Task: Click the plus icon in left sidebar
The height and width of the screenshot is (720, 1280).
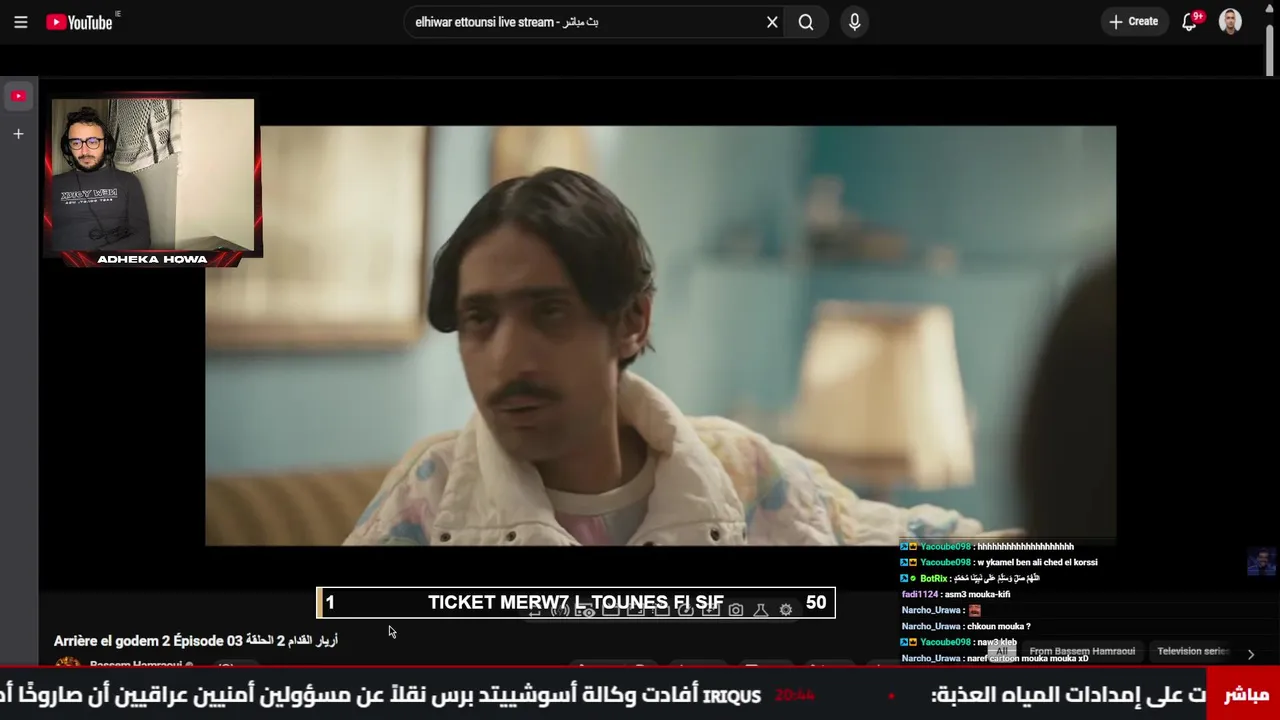Action: (18, 134)
